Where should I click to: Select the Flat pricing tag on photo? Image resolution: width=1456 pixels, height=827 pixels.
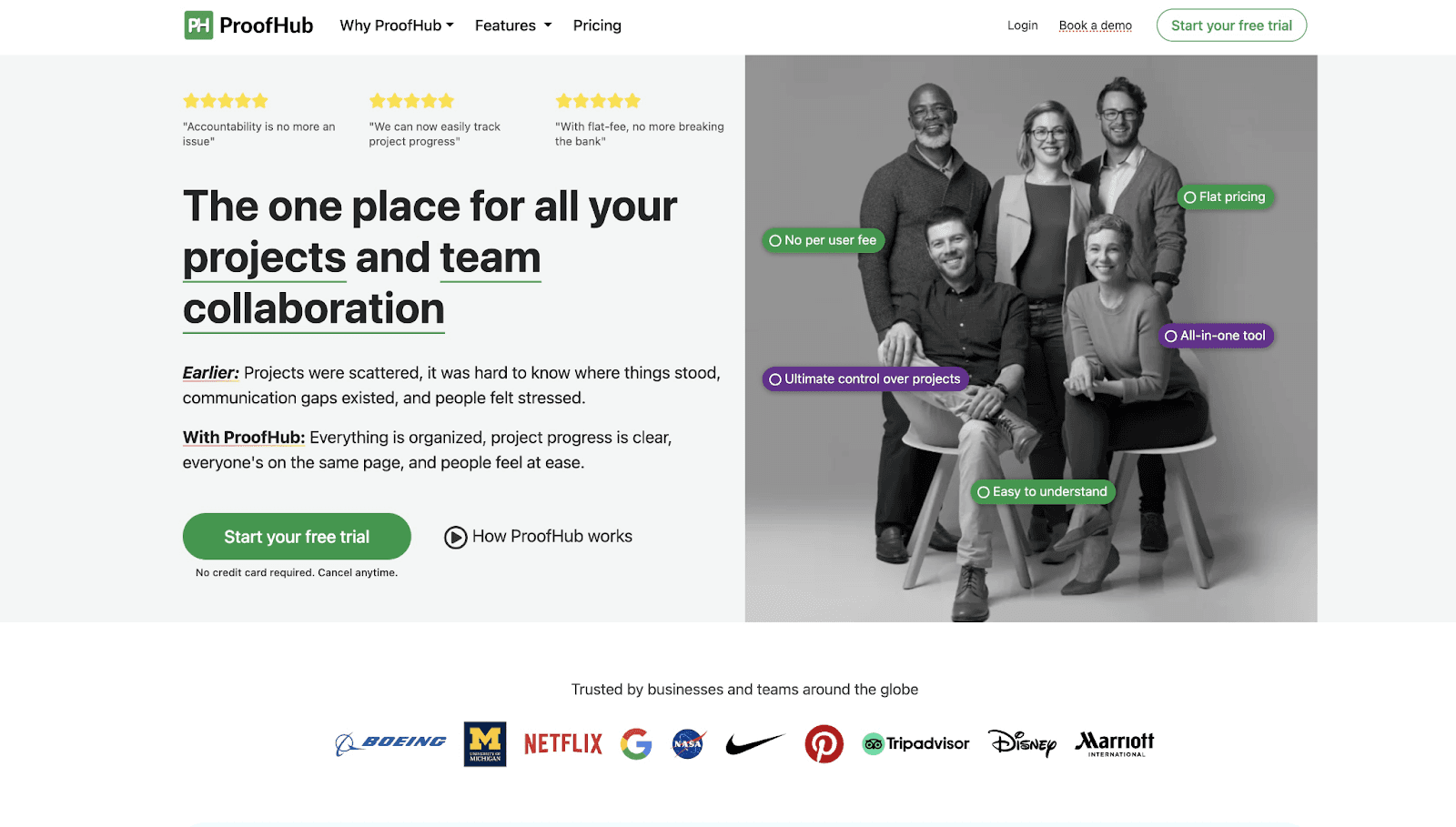pyautogui.click(x=1226, y=197)
